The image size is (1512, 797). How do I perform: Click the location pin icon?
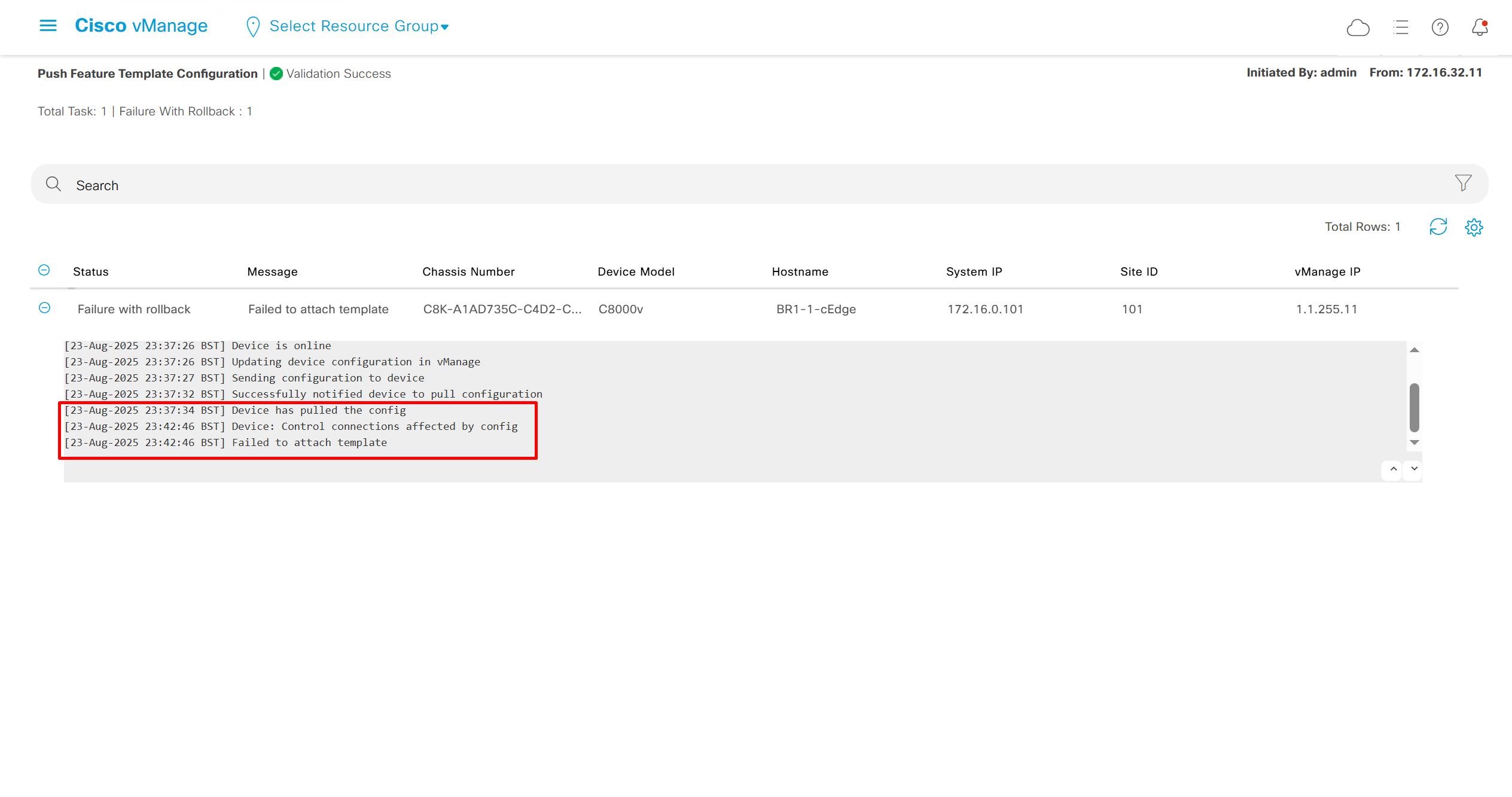pyautogui.click(x=253, y=27)
